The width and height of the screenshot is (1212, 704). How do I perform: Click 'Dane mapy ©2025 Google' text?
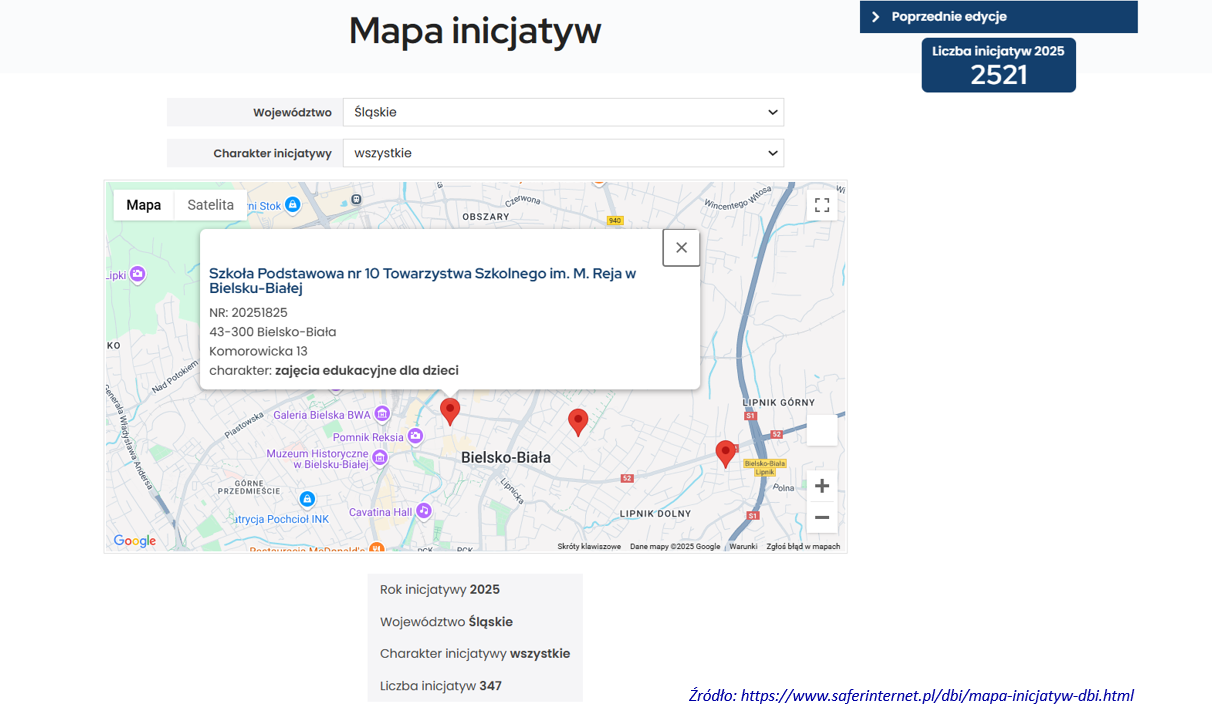tap(675, 547)
